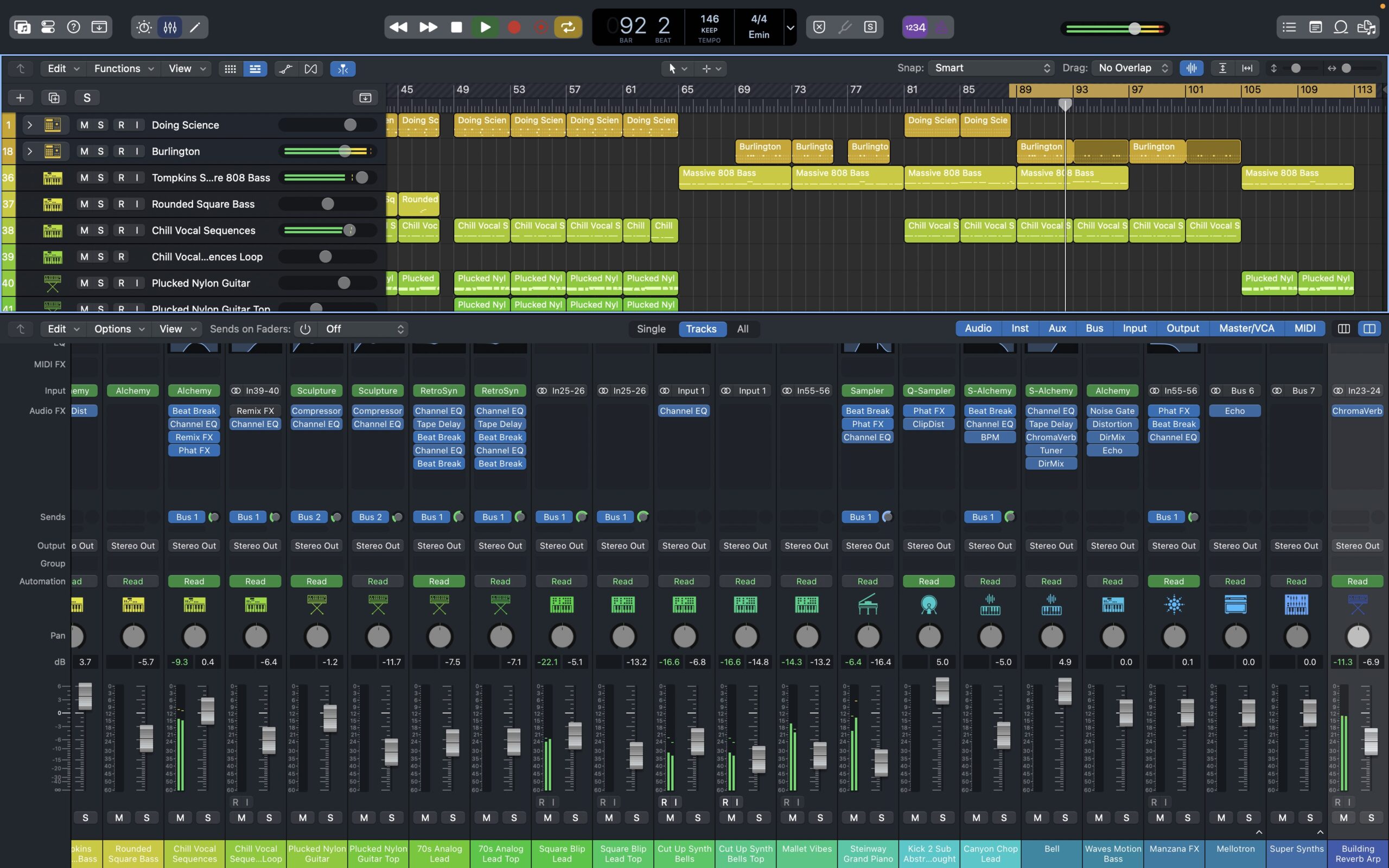Click the Quick Help question mark icon

[73, 27]
